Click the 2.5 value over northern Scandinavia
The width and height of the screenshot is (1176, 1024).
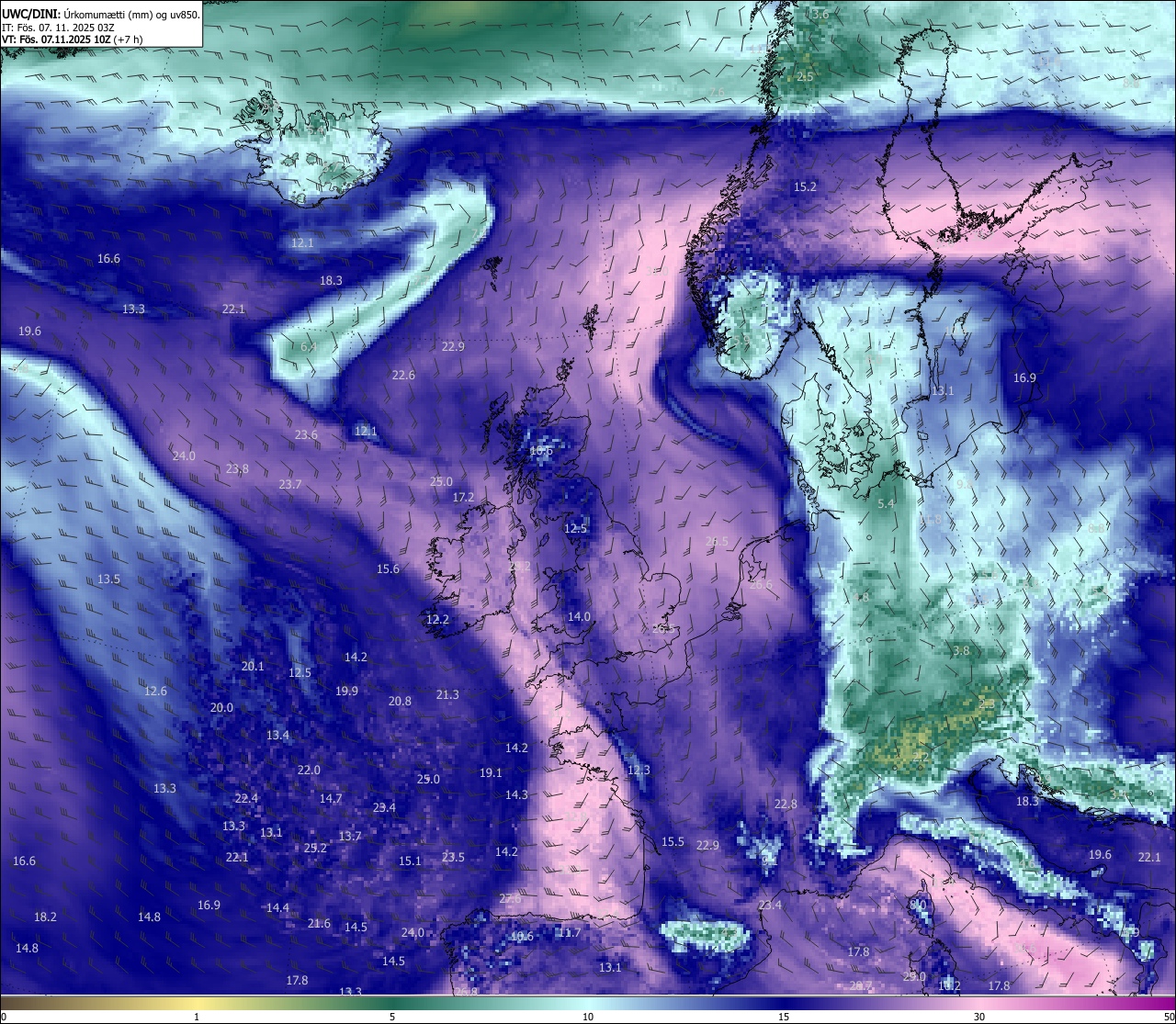click(805, 76)
